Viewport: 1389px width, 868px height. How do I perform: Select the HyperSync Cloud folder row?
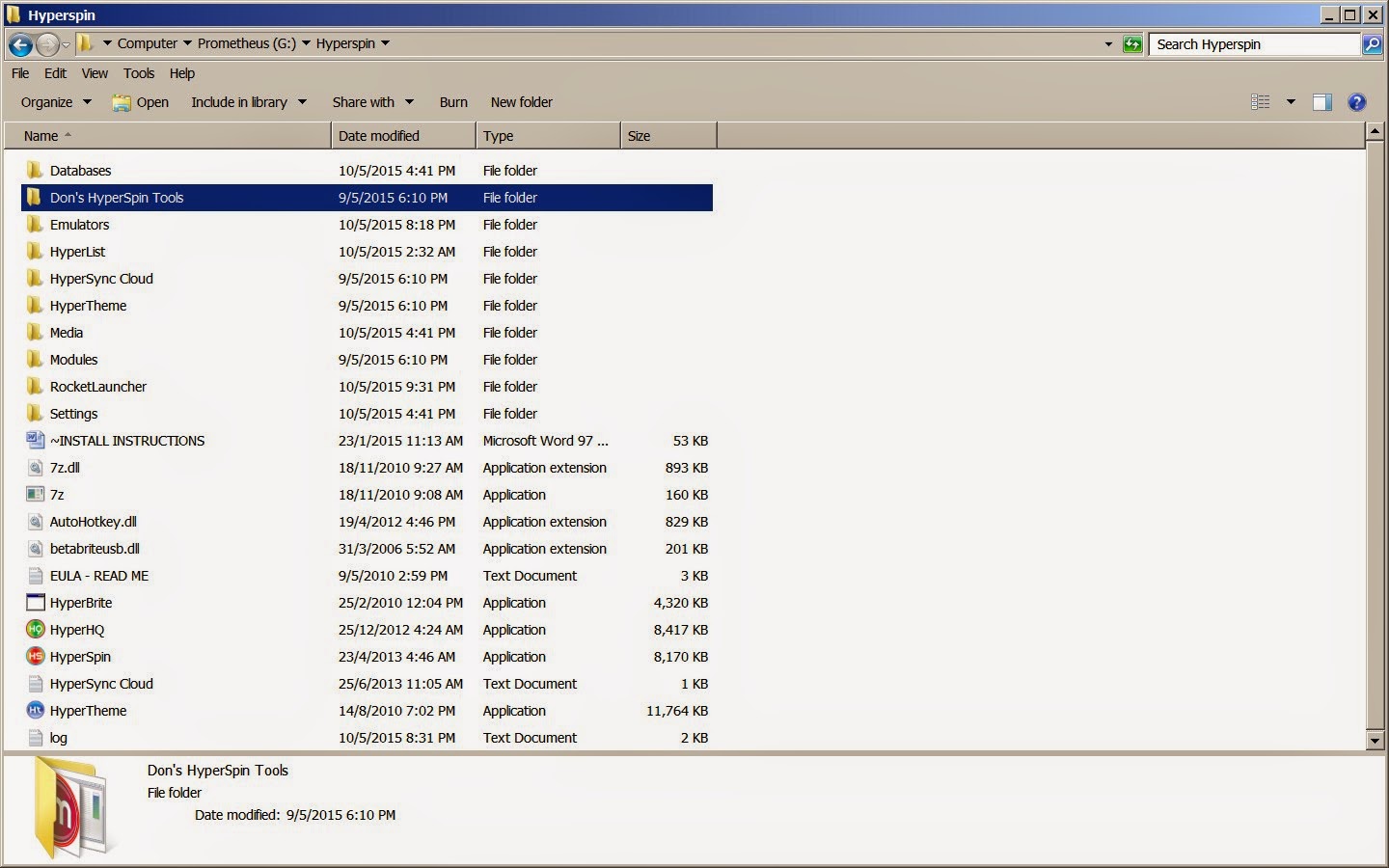click(367, 279)
